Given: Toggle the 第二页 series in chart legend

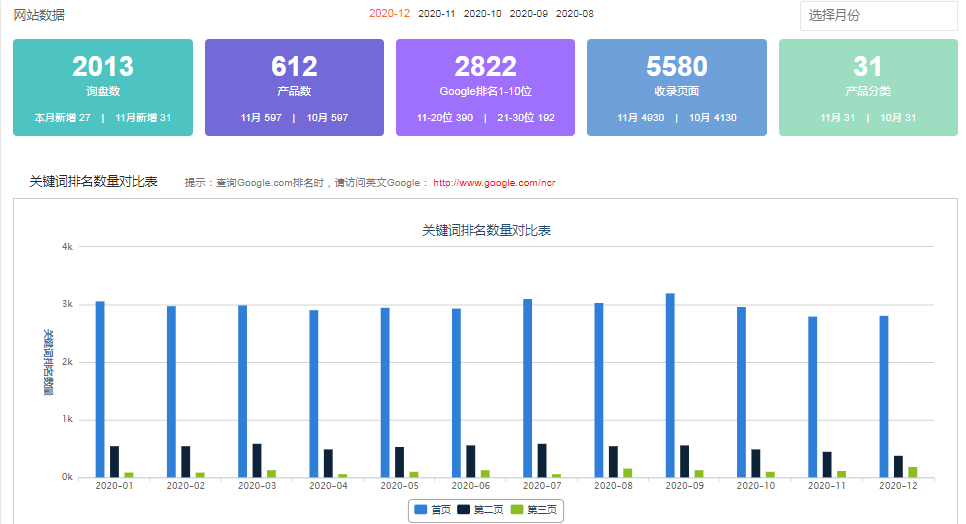Looking at the screenshot, I should (479, 510).
